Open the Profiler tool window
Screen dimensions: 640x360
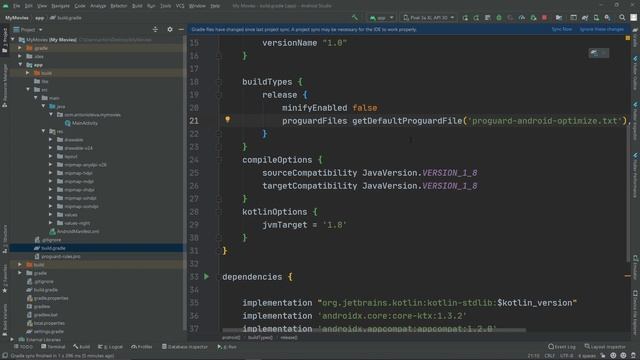coord(142,347)
